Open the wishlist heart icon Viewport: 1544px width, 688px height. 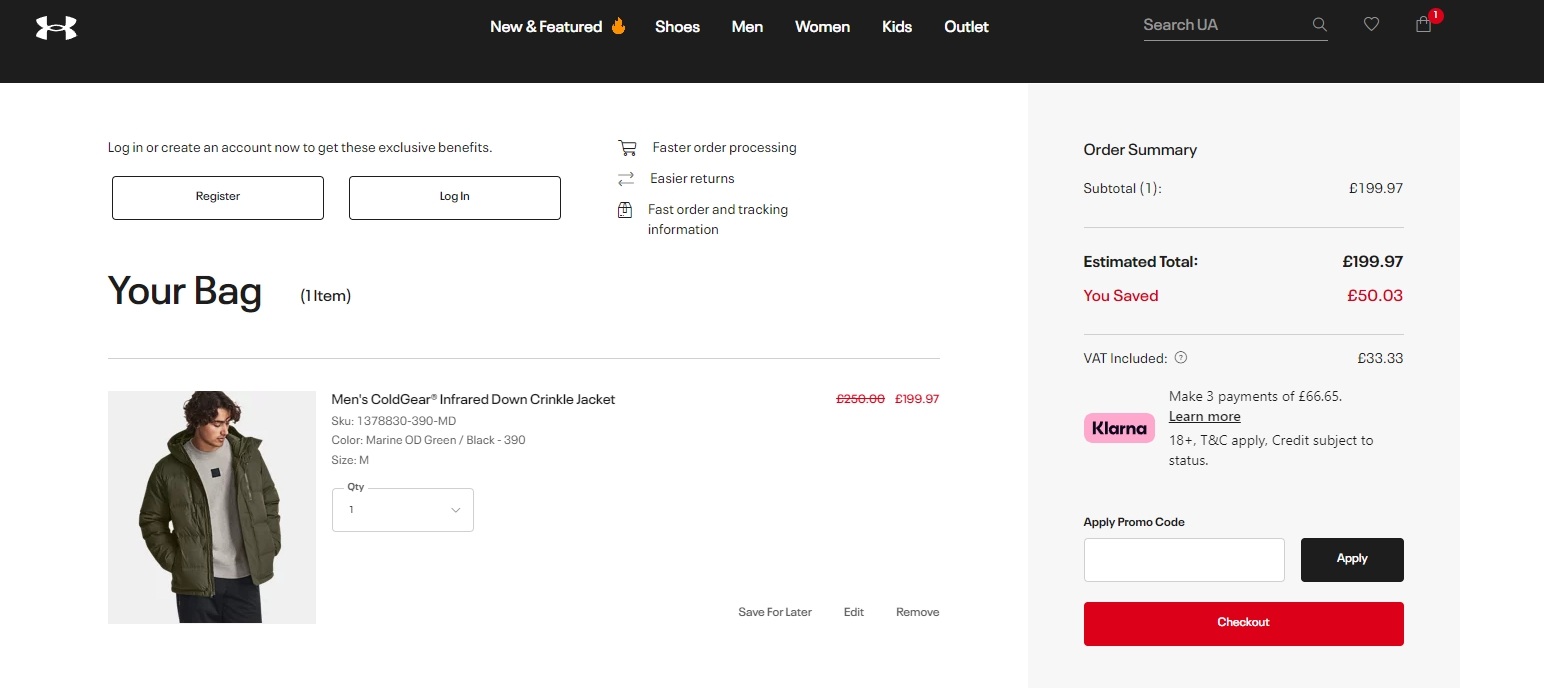(x=1371, y=25)
